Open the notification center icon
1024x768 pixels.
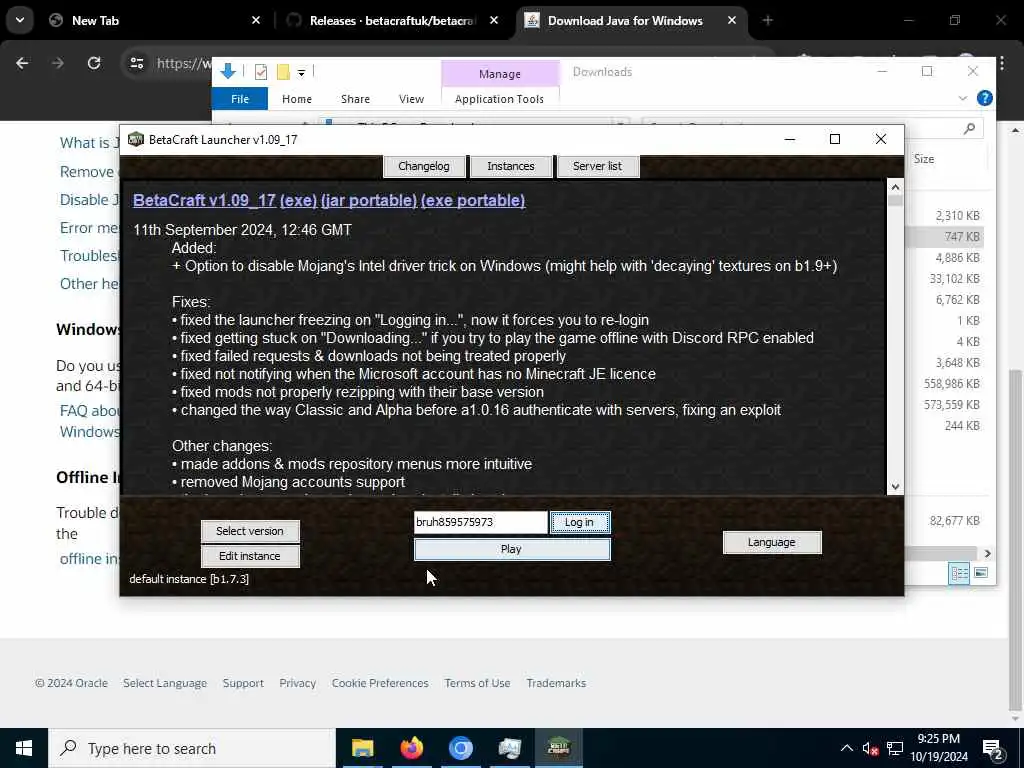click(x=993, y=748)
